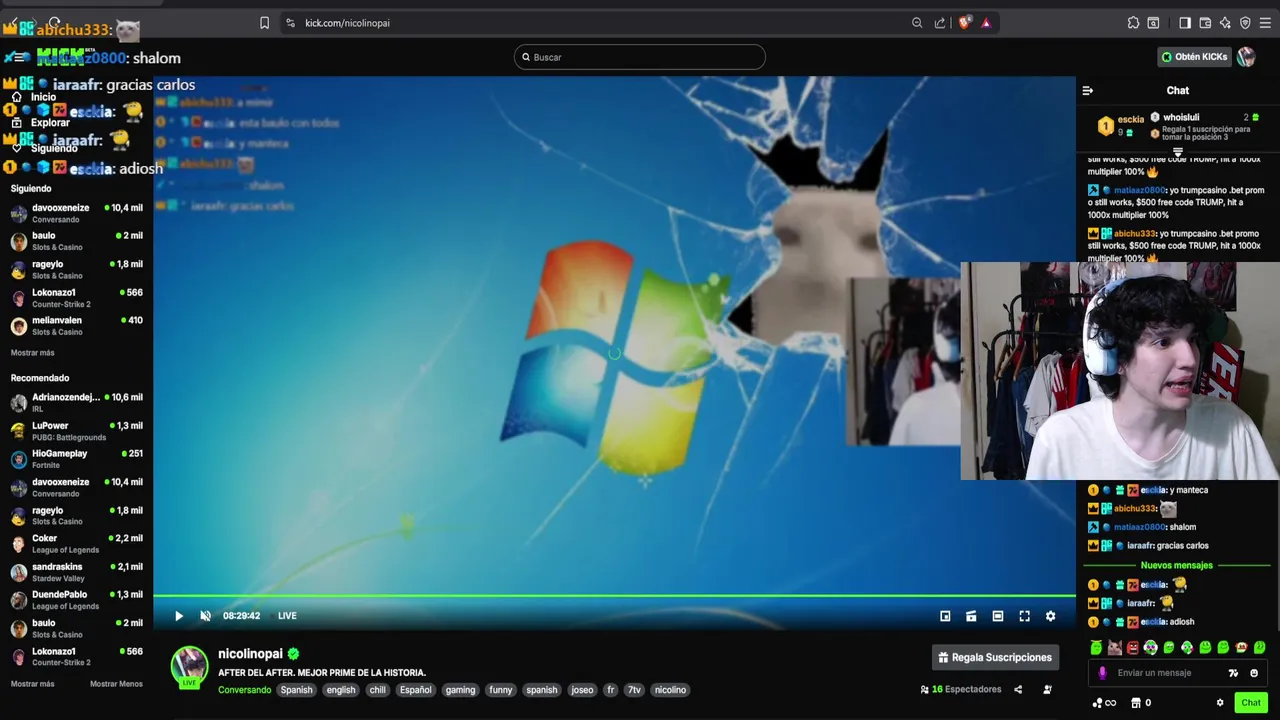Select the gaming stream tag

click(460, 690)
